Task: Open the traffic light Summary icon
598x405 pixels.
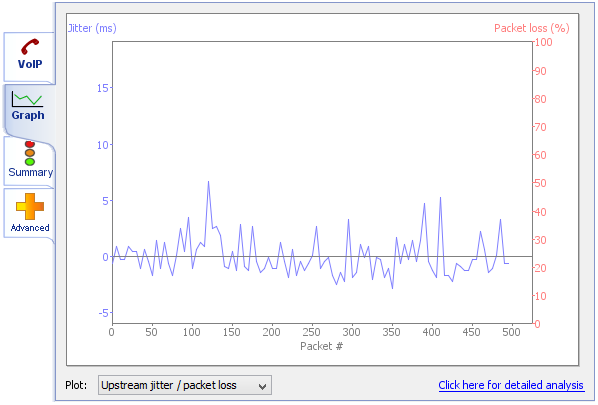Action: pyautogui.click(x=30, y=153)
